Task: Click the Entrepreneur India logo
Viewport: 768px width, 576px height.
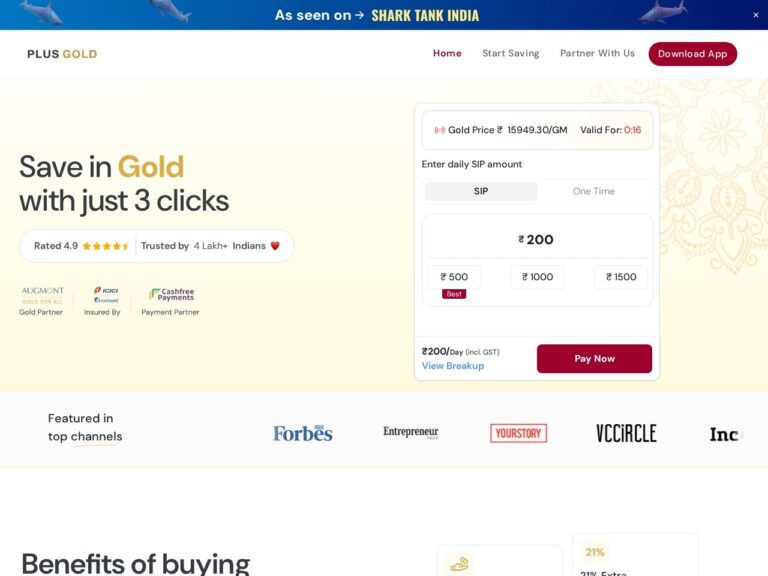Action: [411, 433]
